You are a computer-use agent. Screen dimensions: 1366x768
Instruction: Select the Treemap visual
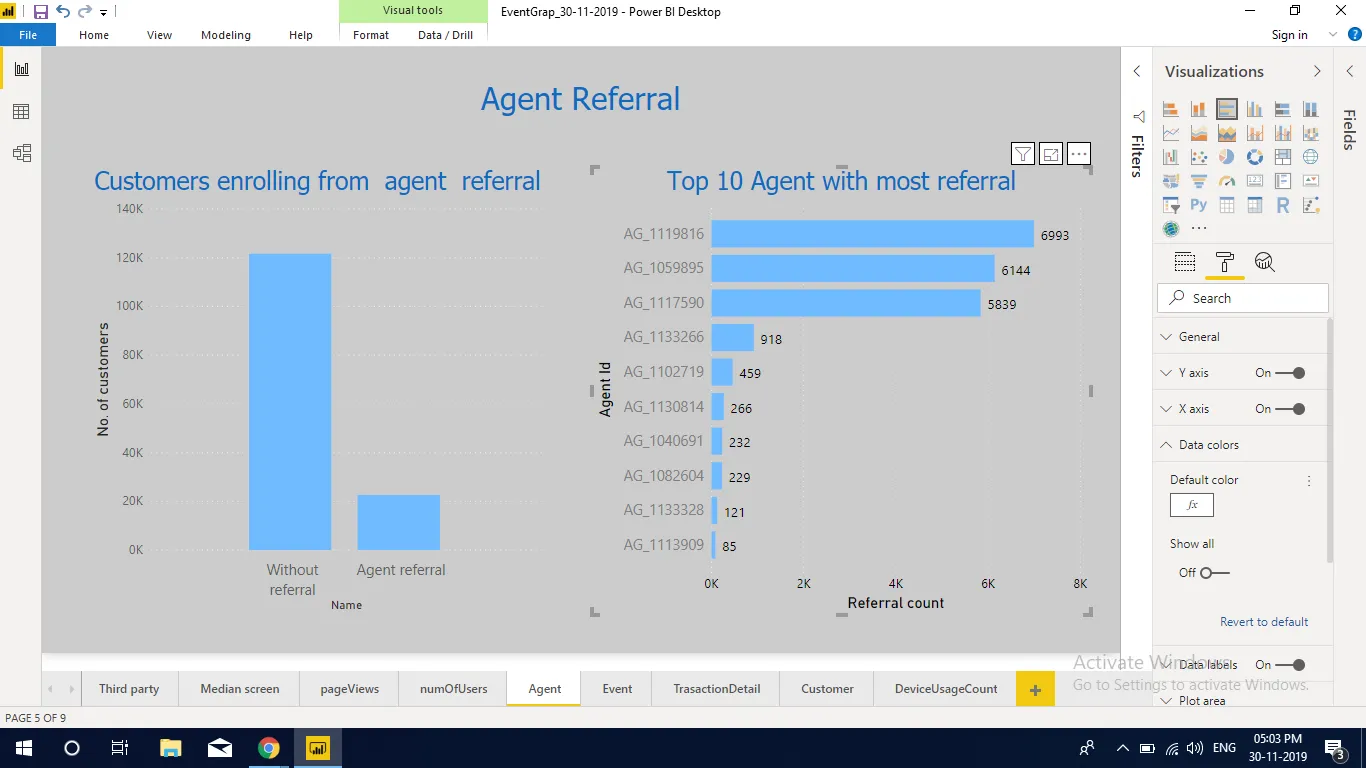click(1283, 157)
